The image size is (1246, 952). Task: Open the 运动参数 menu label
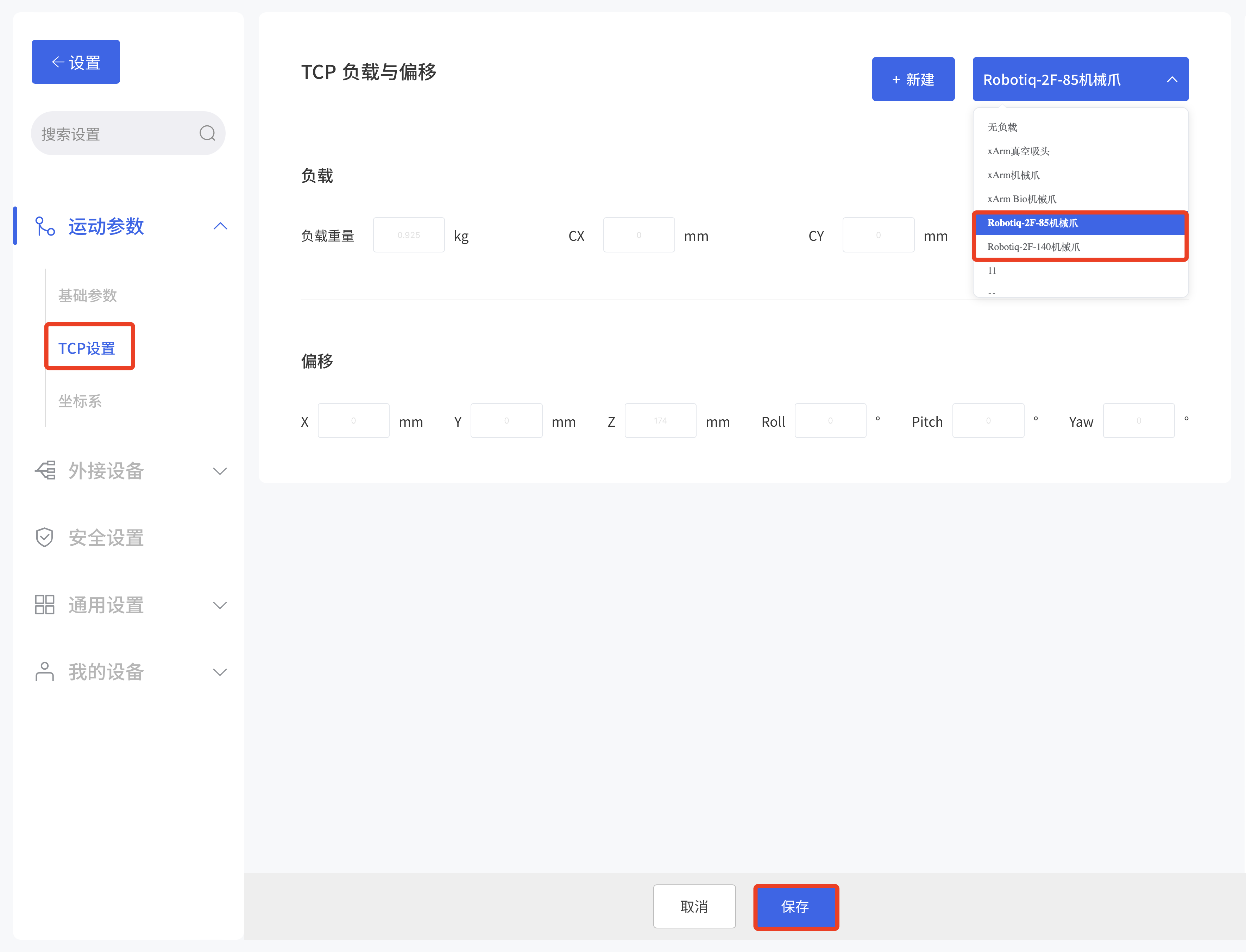click(x=107, y=226)
